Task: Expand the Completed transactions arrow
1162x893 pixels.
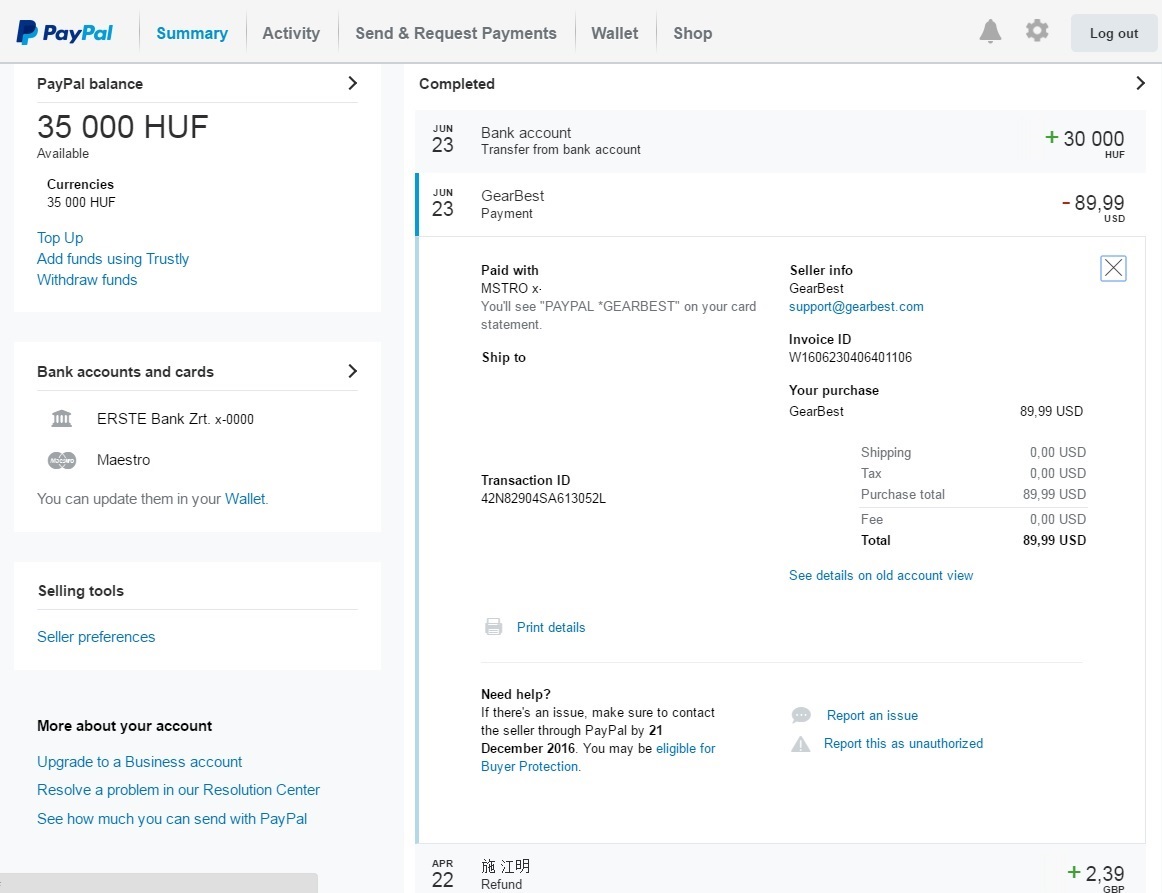Action: 1141,83
